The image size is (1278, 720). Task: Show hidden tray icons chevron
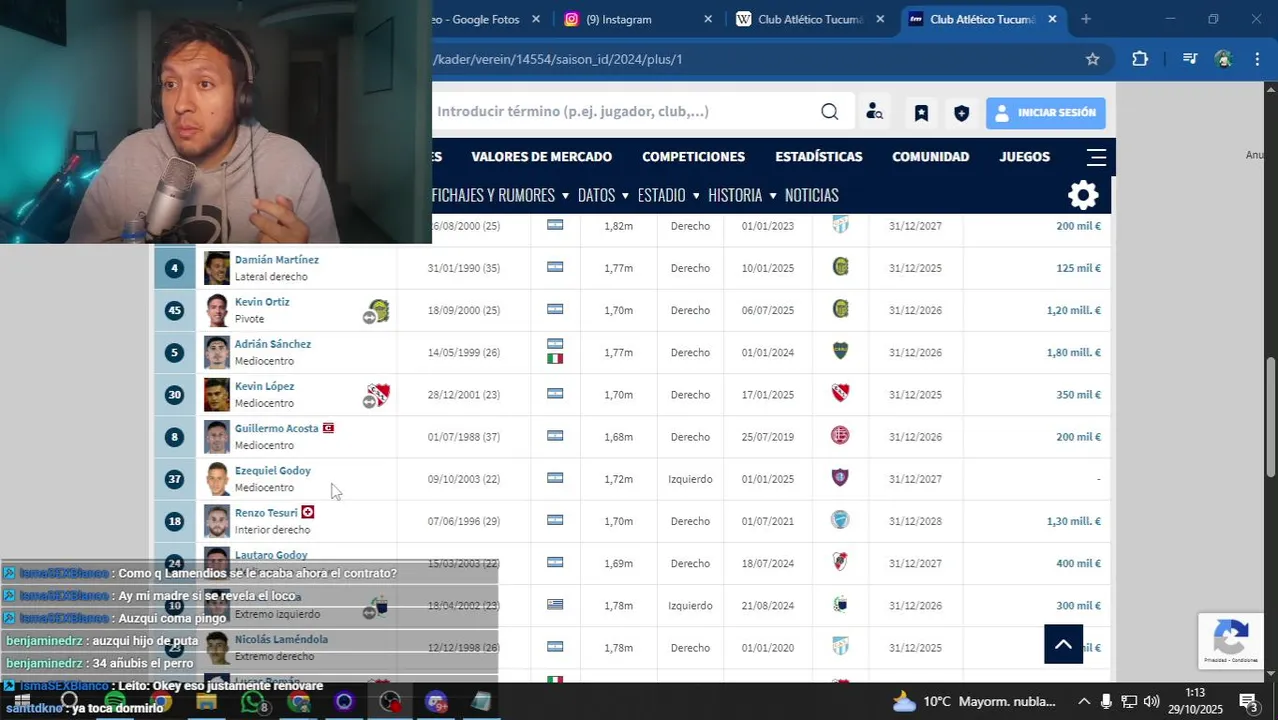pyautogui.click(x=1084, y=701)
